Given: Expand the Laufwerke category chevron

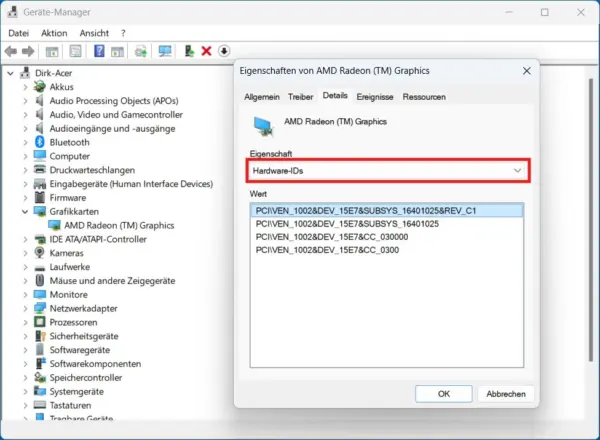Looking at the screenshot, I should (x=25, y=267).
